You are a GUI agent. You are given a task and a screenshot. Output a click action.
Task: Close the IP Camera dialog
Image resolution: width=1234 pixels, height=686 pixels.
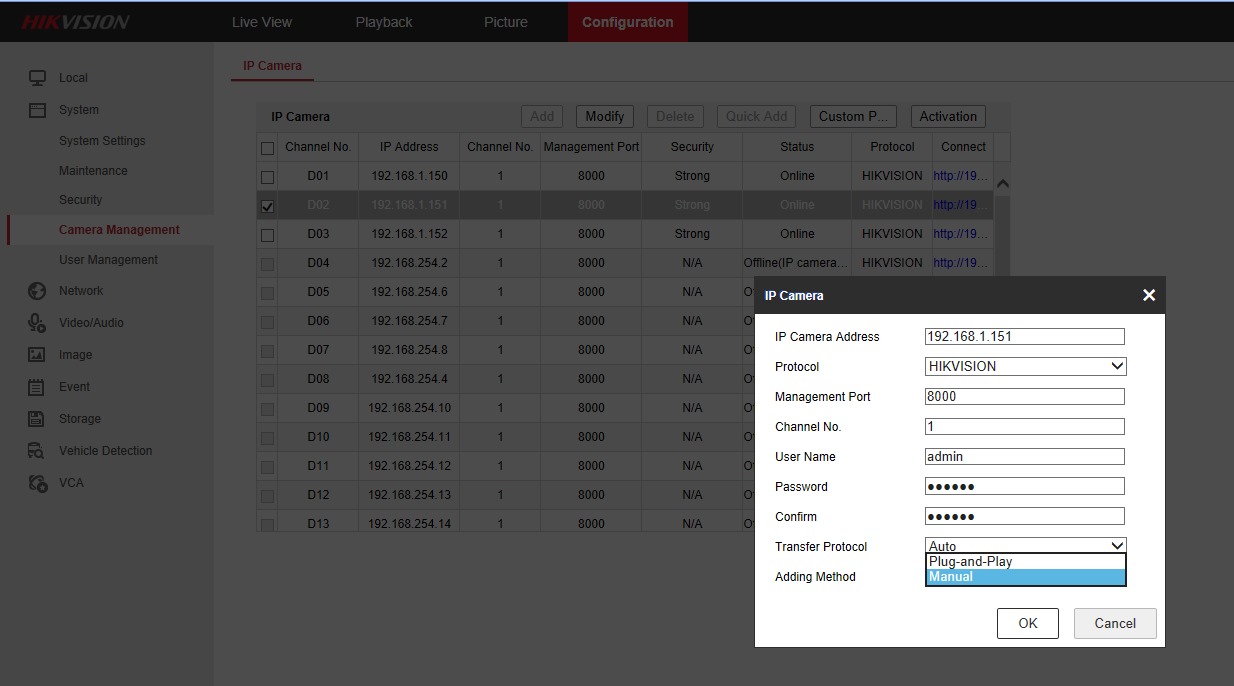click(x=1148, y=295)
